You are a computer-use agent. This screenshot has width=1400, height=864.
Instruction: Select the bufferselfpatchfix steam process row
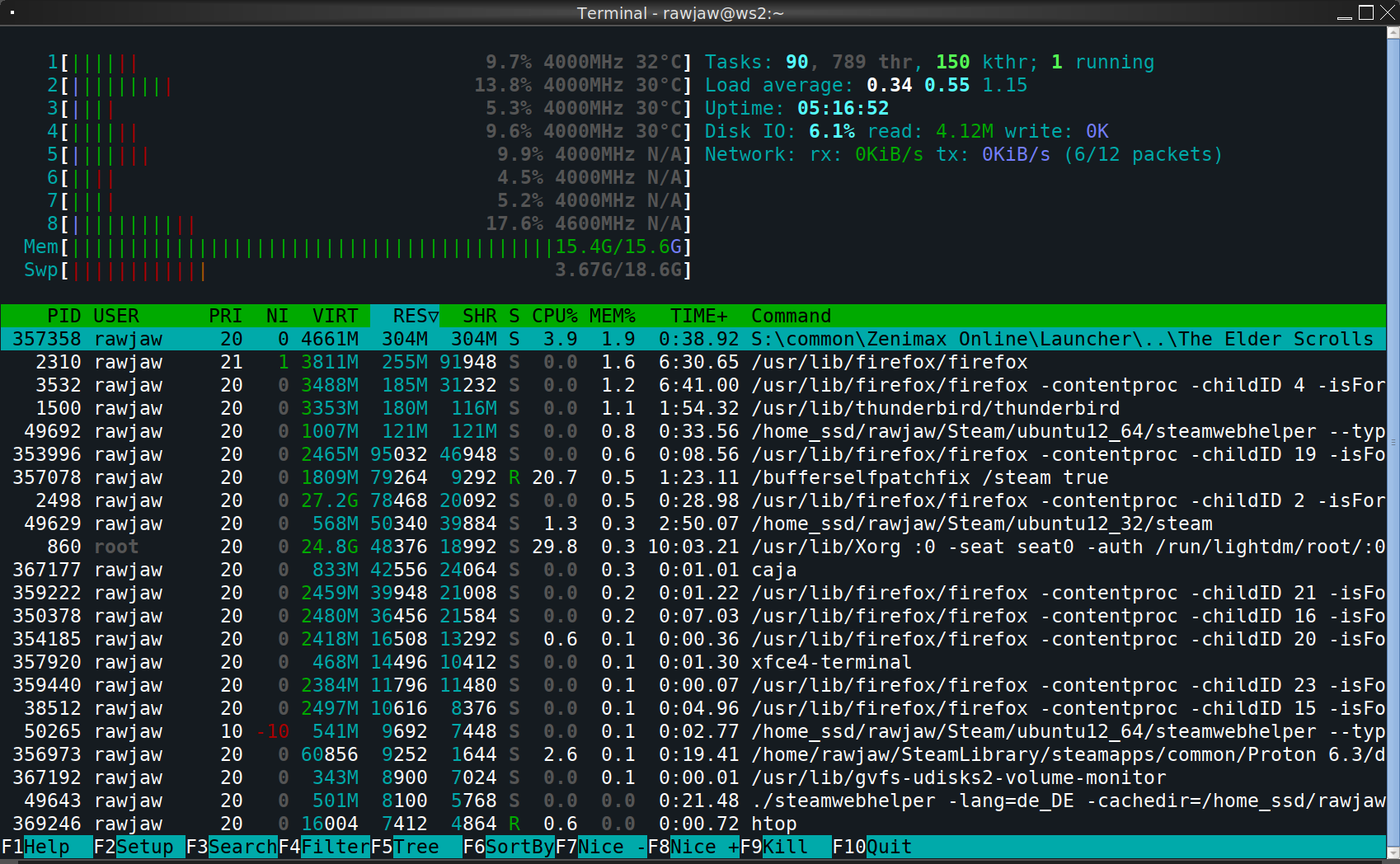[693, 477]
